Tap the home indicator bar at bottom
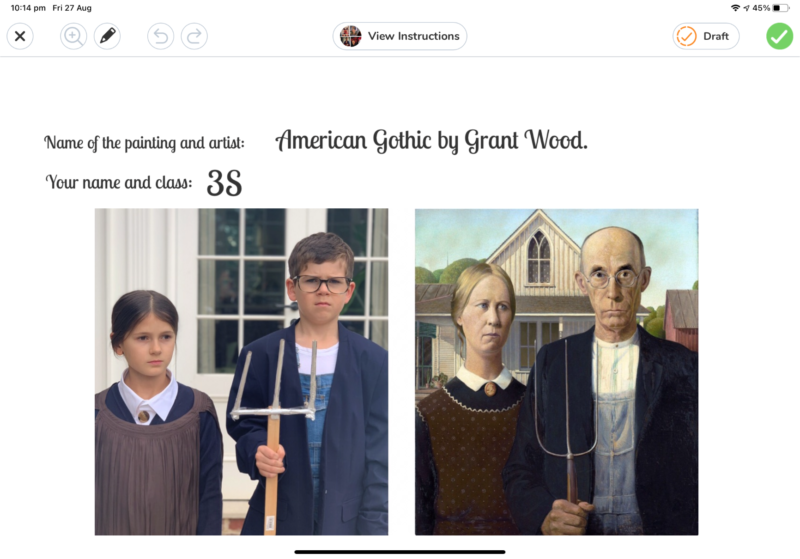 pyautogui.click(x=400, y=552)
